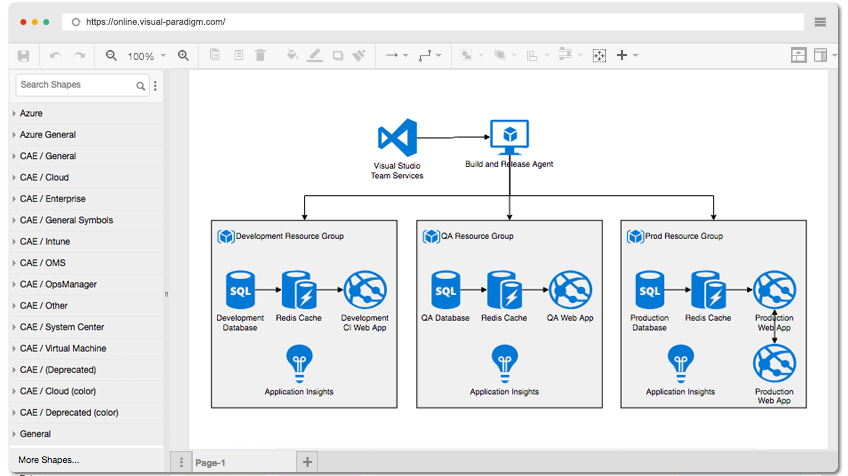Open the 100% zoom level dropdown

point(147,56)
